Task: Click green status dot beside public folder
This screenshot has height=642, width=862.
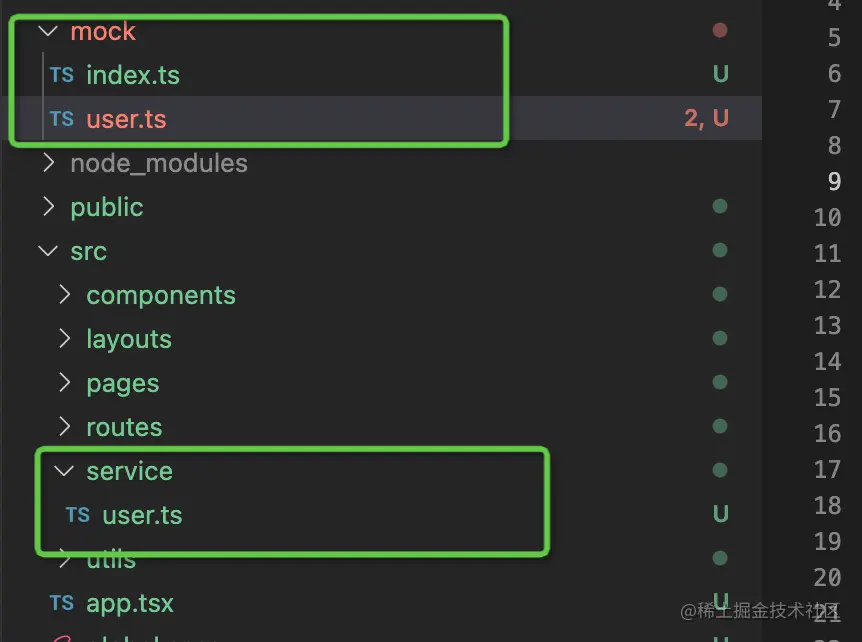Action: 720,206
